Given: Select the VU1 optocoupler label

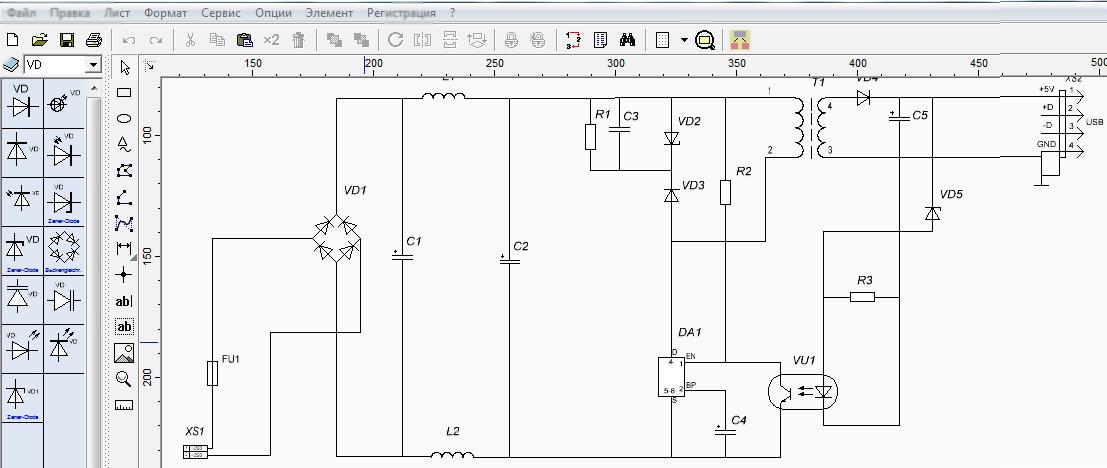Looking at the screenshot, I should coord(803,361).
